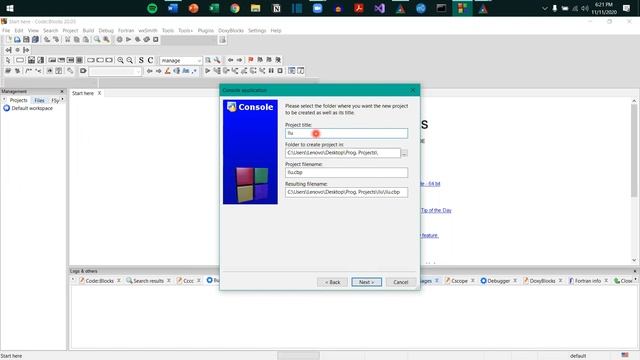The height and width of the screenshot is (360, 640).
Task: Click the Cut toolbar icon
Action: [x=67, y=40]
